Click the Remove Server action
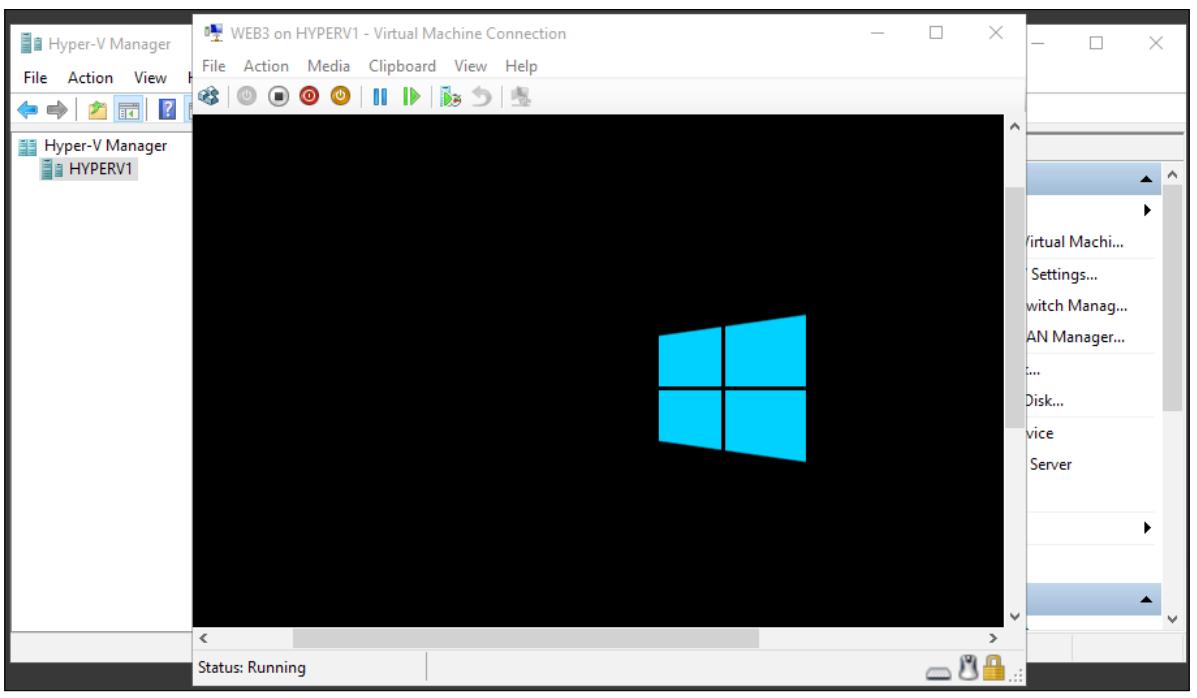This screenshot has height=698, width=1197. click(1050, 464)
